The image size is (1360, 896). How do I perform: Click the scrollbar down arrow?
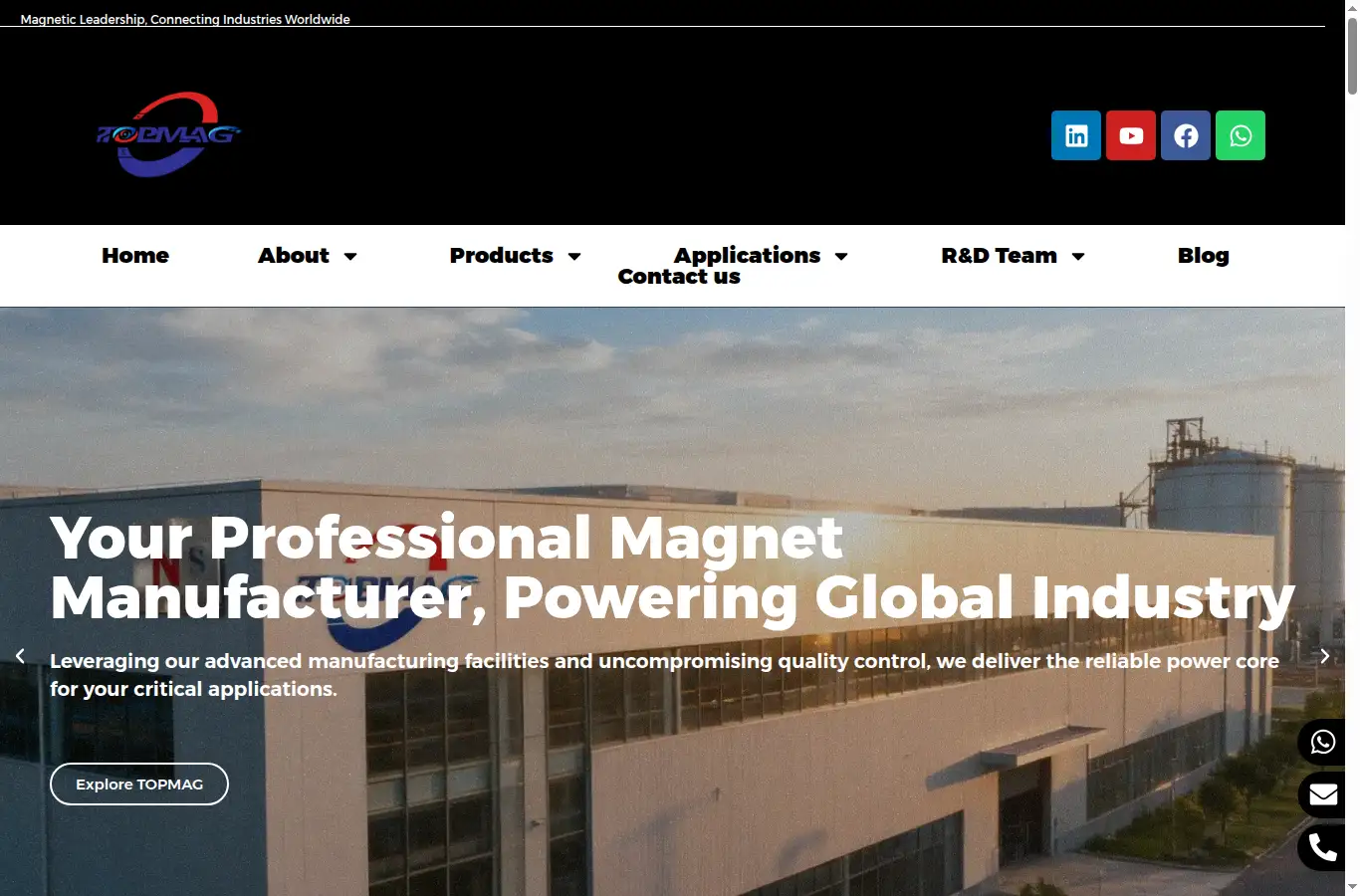click(x=1352, y=888)
